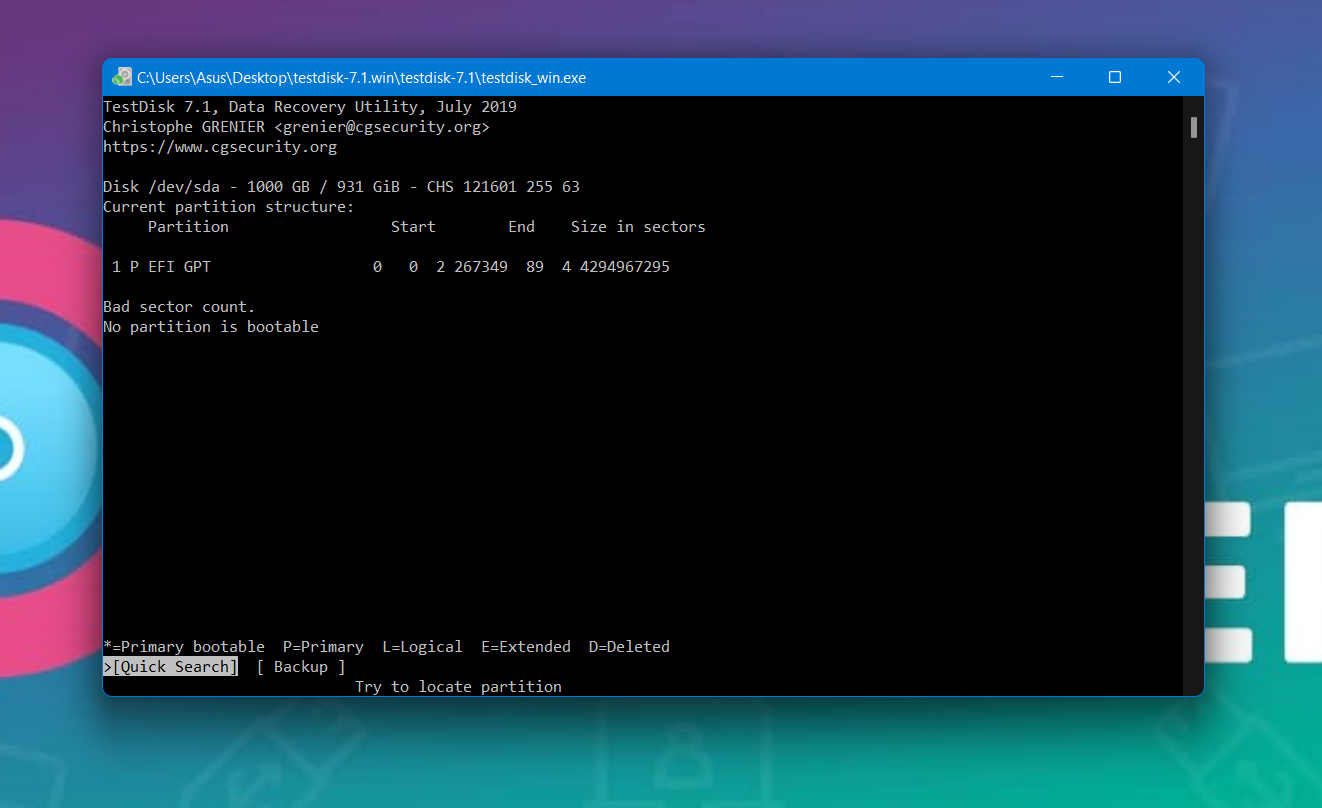Select the Quick Search option
Screen dimensions: 1322x808
coord(171,667)
